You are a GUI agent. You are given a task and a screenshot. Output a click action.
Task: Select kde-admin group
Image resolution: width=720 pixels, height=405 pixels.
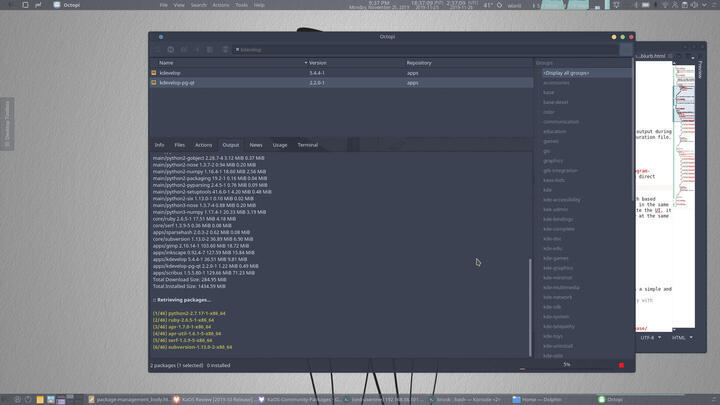tap(555, 209)
